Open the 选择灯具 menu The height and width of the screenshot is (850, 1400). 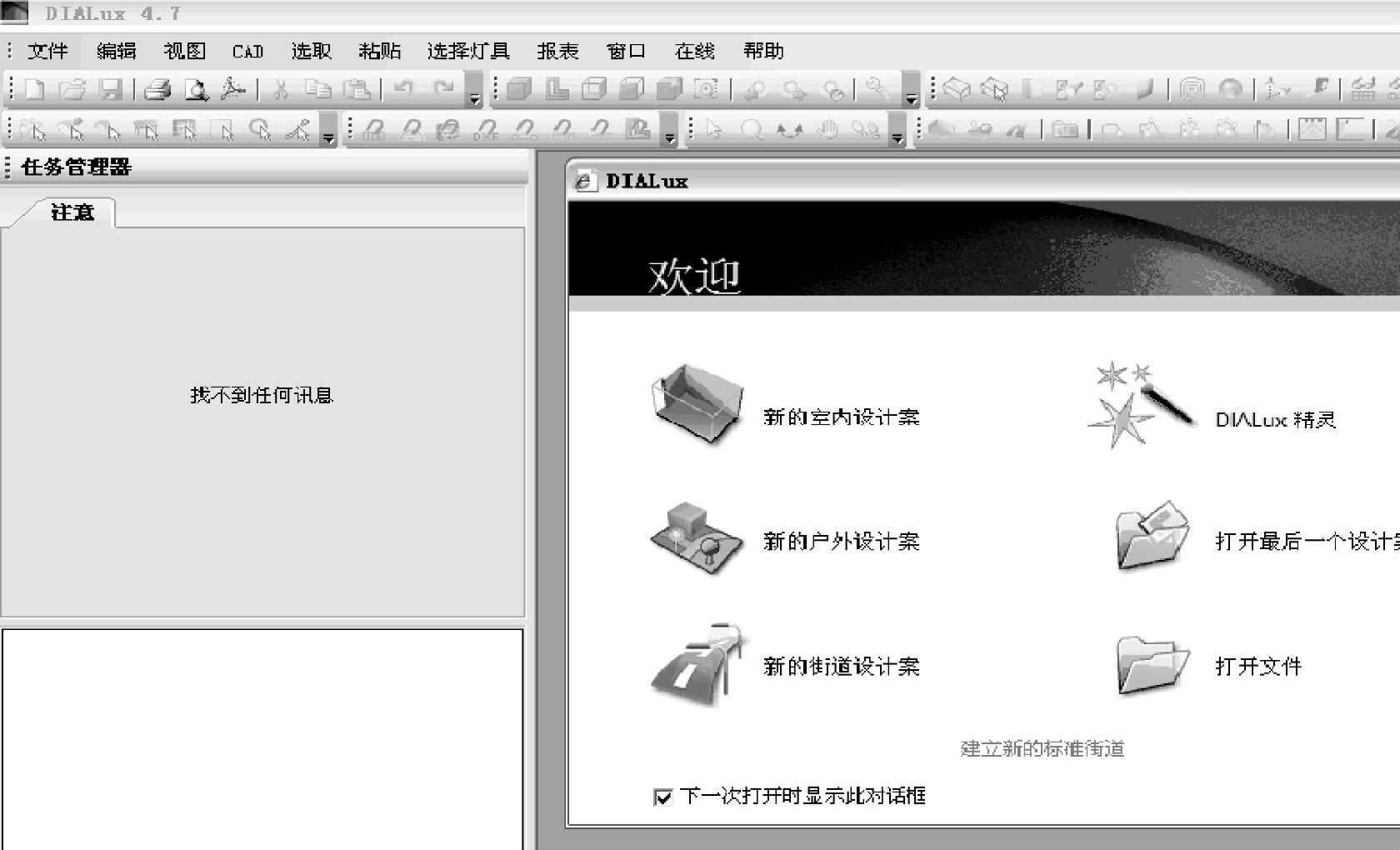tap(468, 52)
